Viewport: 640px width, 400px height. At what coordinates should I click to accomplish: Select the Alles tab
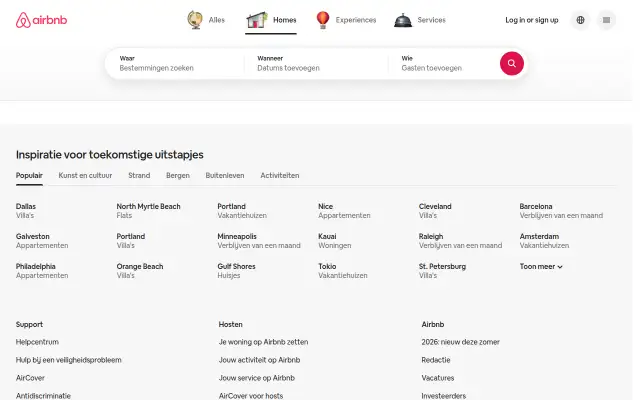[x=206, y=20]
